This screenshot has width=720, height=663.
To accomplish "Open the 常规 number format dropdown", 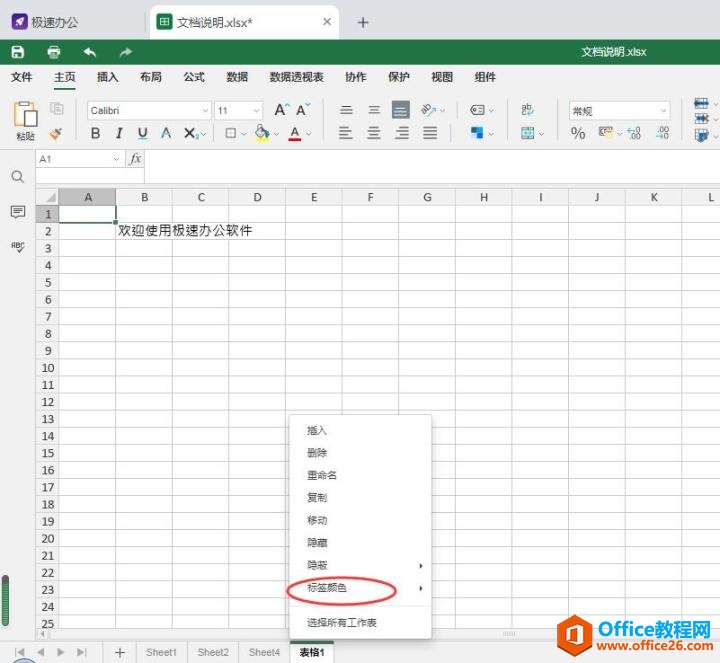I will pos(664,111).
